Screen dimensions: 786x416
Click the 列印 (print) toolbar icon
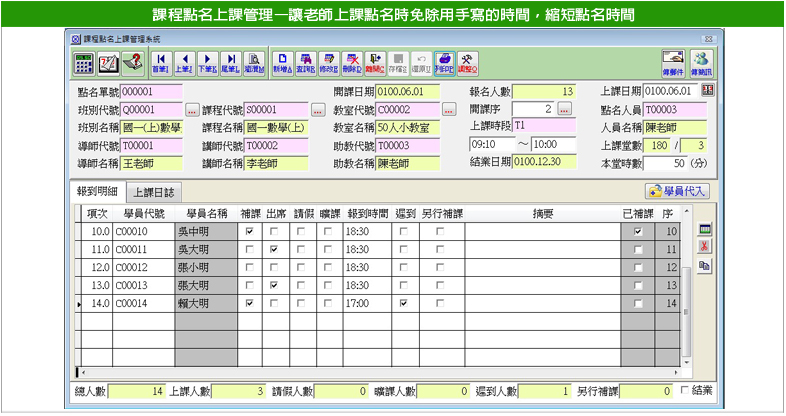445,62
